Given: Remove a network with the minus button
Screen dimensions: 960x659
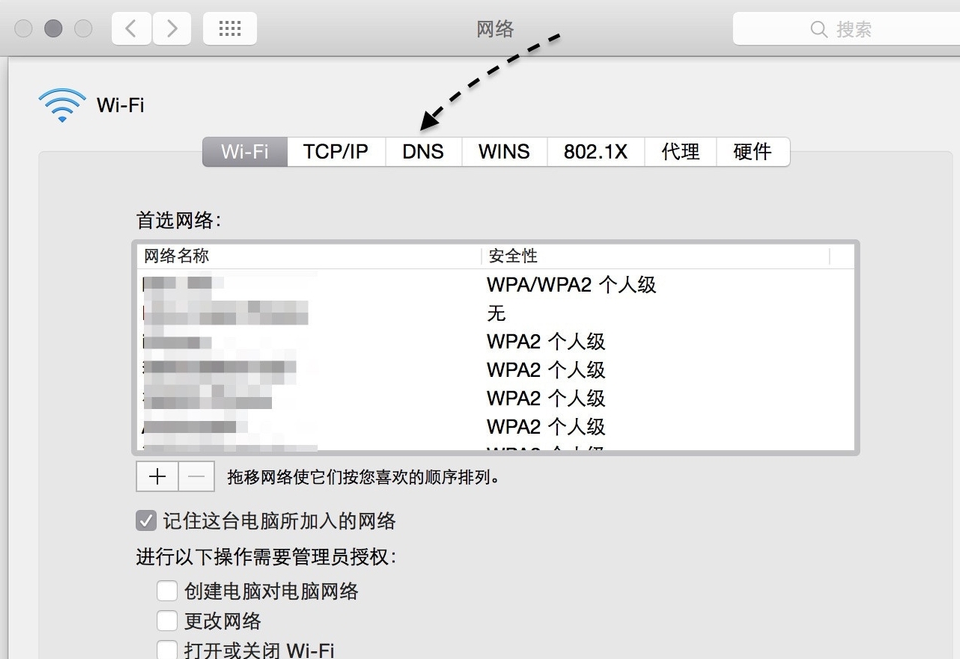Looking at the screenshot, I should coord(196,476).
